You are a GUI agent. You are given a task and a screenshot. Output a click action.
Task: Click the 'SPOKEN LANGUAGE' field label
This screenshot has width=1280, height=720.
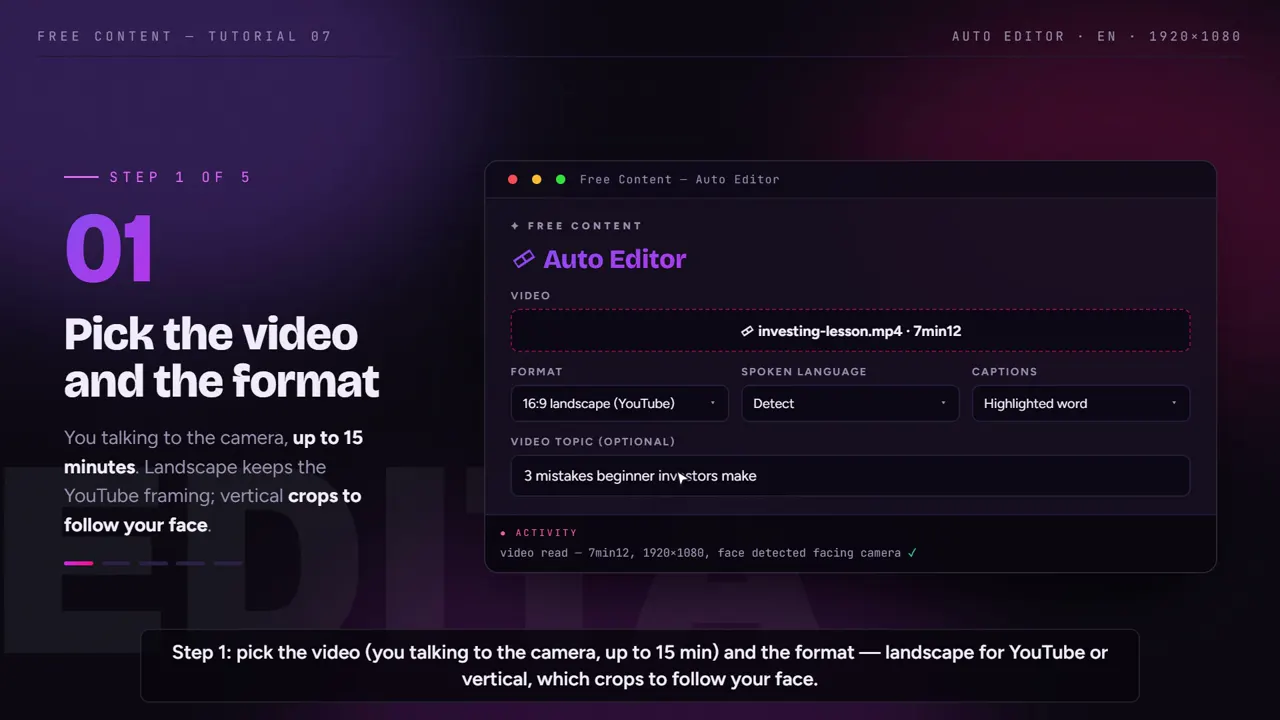tap(804, 371)
